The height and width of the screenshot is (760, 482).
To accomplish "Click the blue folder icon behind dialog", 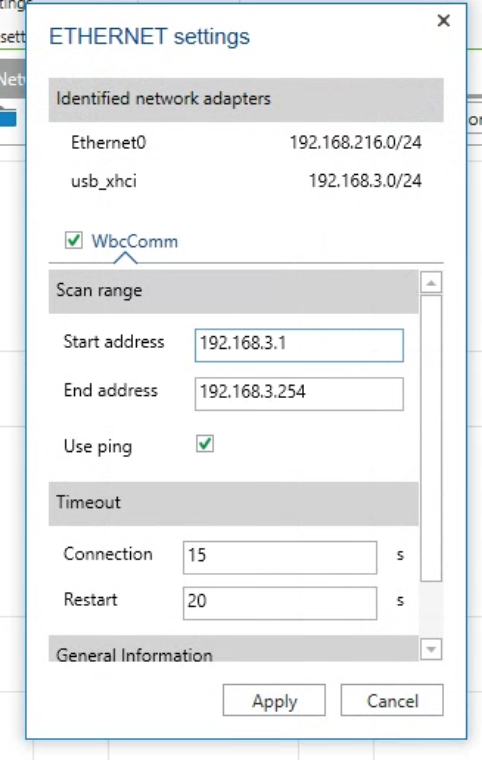I will tap(8, 116).
